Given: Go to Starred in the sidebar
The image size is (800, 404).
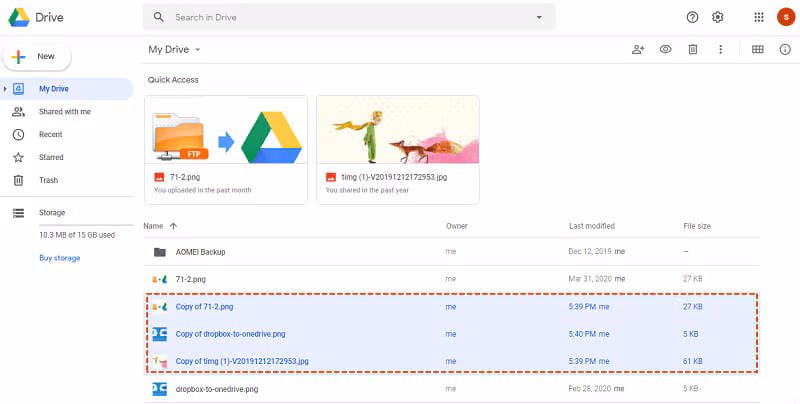Looking at the screenshot, I should coord(51,157).
